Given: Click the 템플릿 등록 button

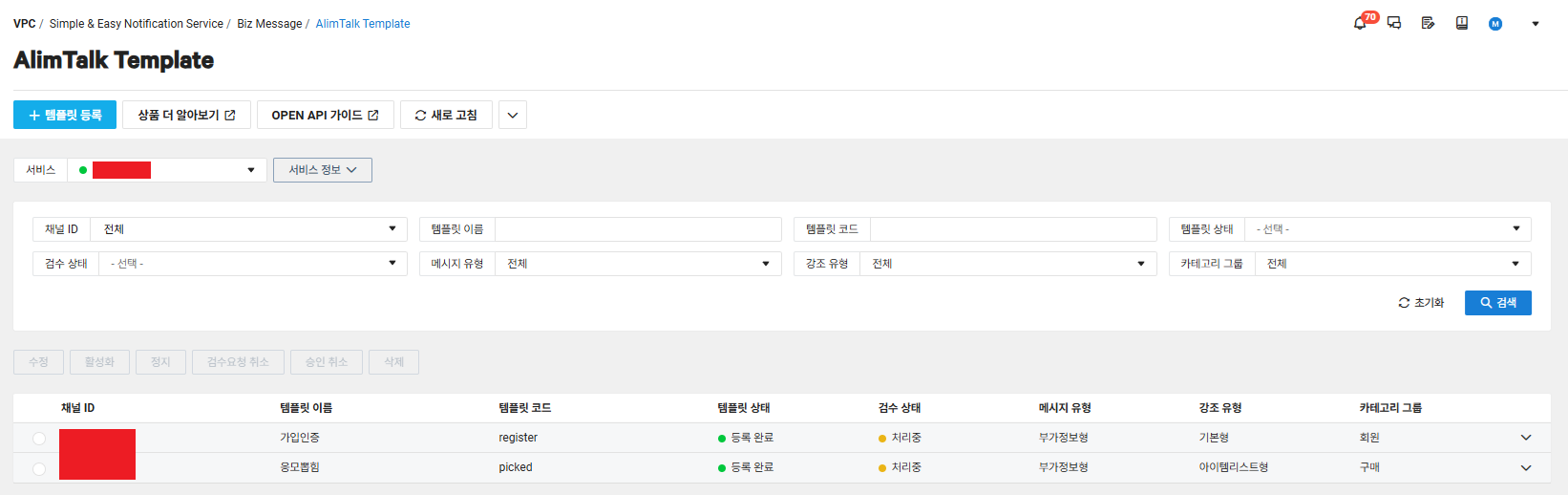Looking at the screenshot, I should coord(65,115).
